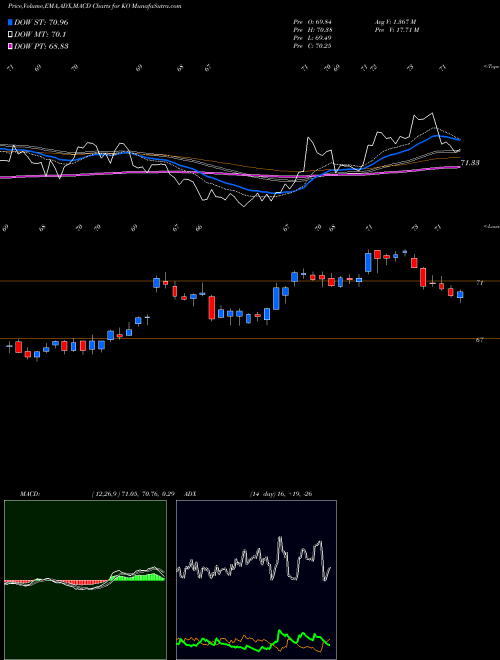Click the 67 level label on candlestick chart
The height and width of the screenshot is (660, 500).
pos(479,340)
